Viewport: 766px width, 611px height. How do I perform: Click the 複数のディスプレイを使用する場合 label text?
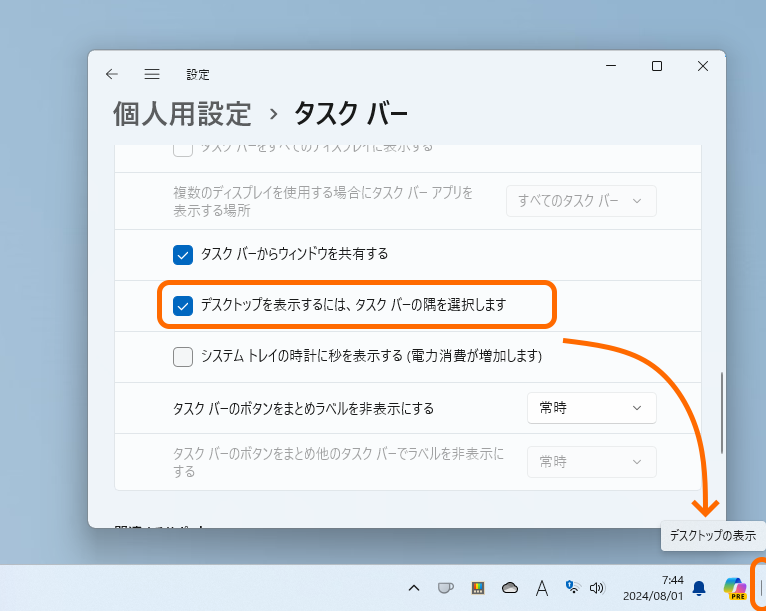[323, 201]
